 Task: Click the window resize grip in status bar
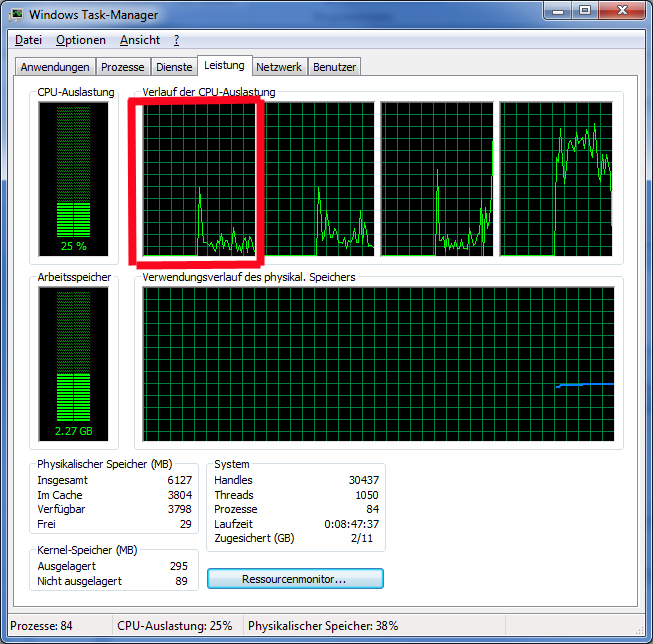[639, 631]
